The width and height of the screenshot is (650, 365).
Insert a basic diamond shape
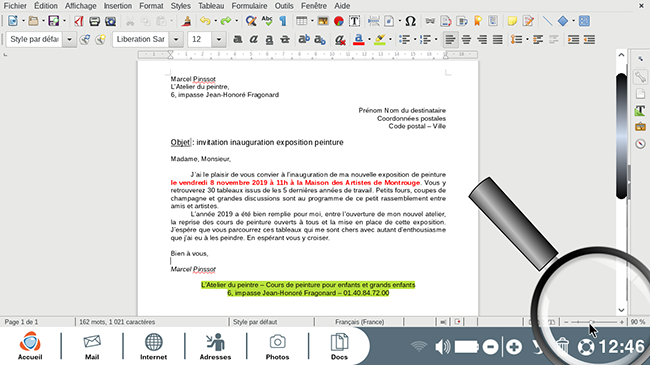563,21
